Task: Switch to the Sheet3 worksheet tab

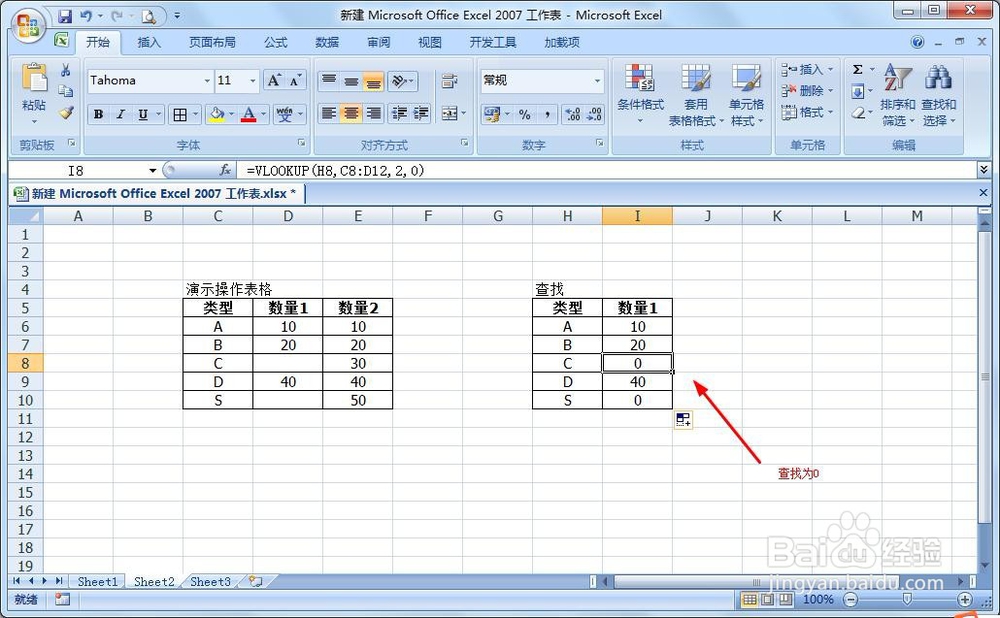Action: tap(209, 581)
